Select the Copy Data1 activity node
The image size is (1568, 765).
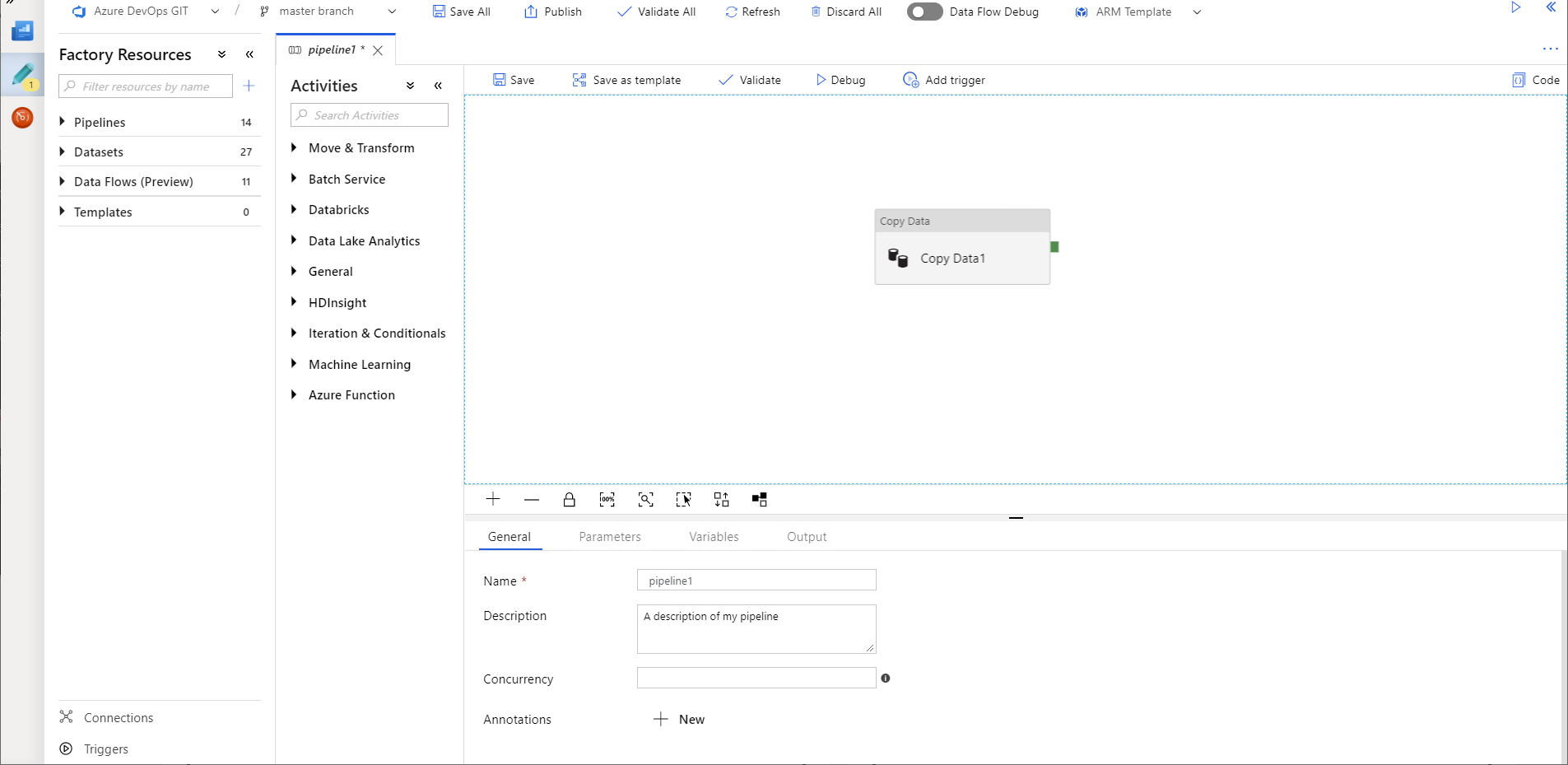pyautogui.click(x=962, y=247)
